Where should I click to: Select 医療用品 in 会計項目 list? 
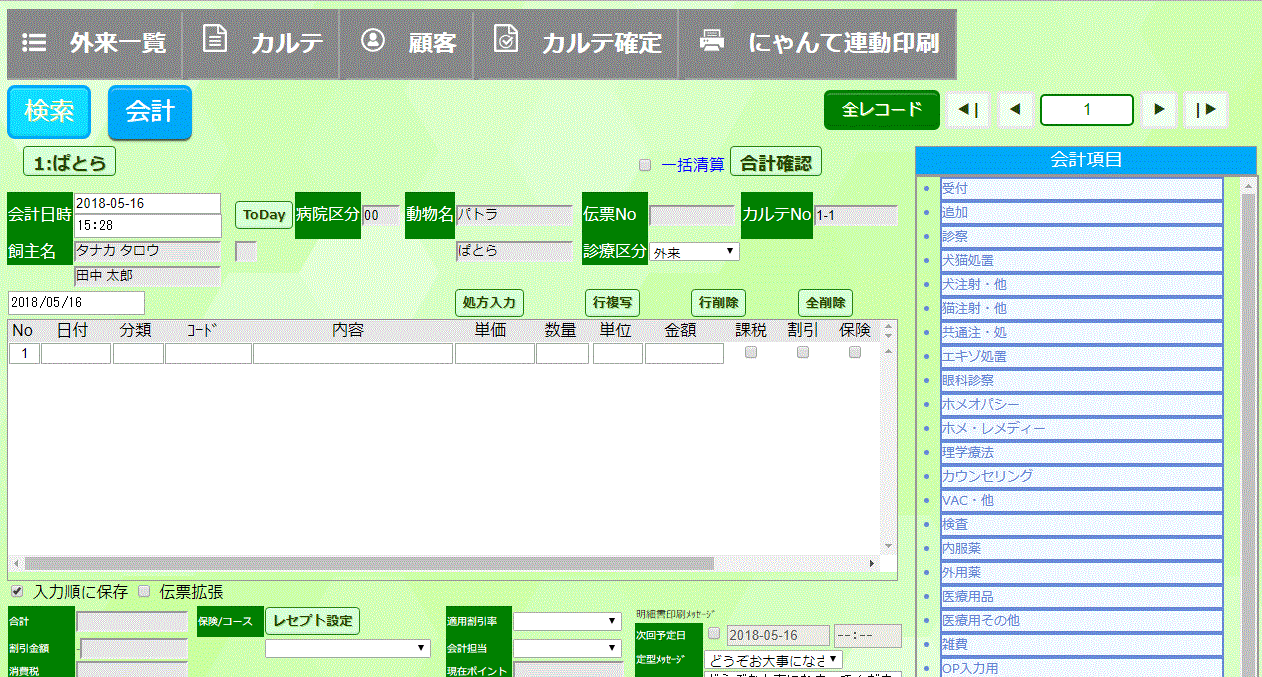(1082, 596)
